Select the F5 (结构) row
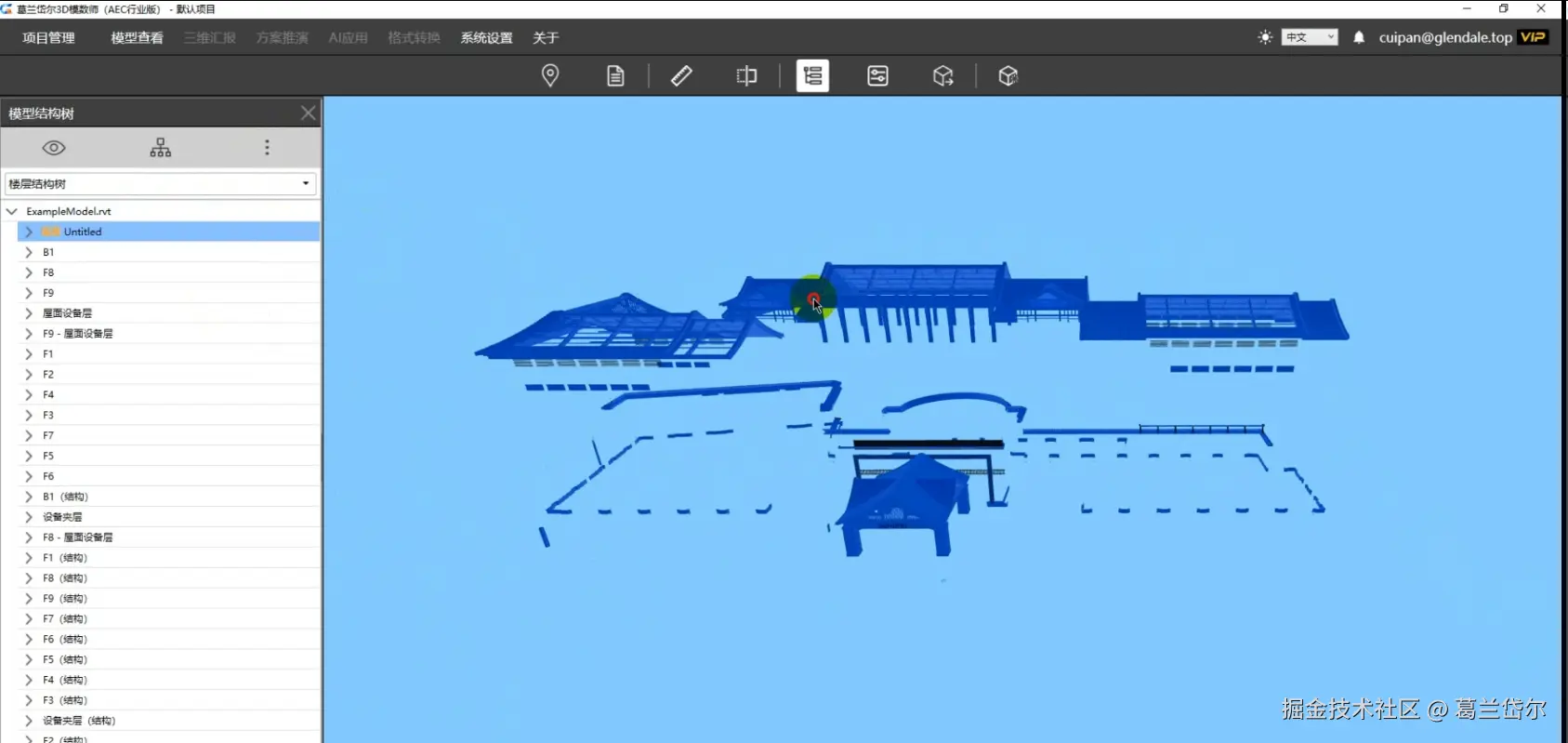Viewport: 1568px width, 743px height. pos(169,660)
